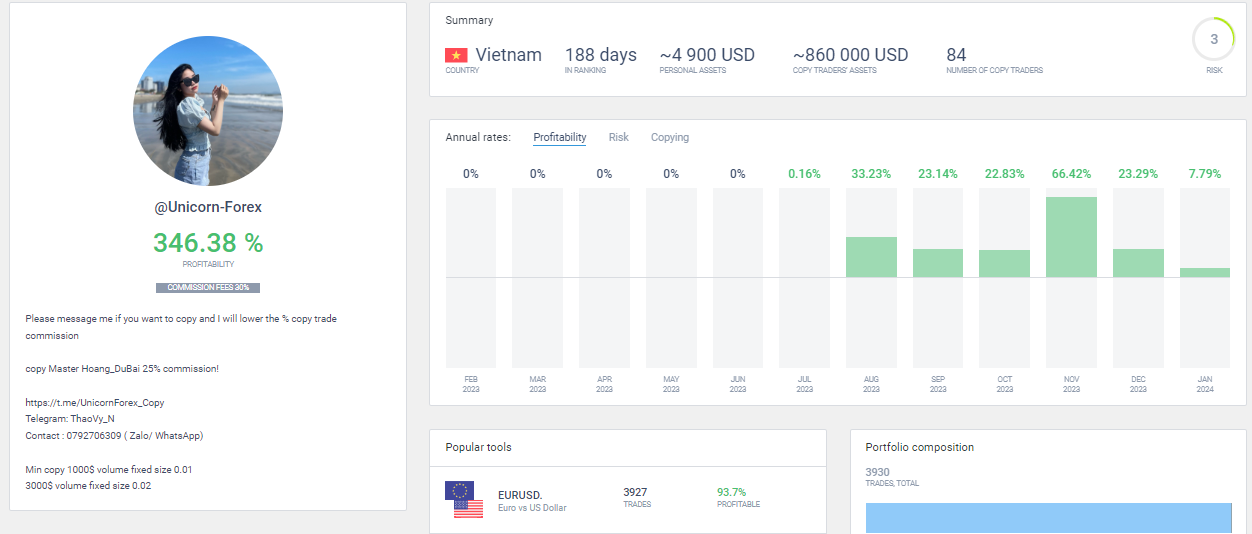
Task: Select the Profitability annual rates tab
Action: (560, 137)
